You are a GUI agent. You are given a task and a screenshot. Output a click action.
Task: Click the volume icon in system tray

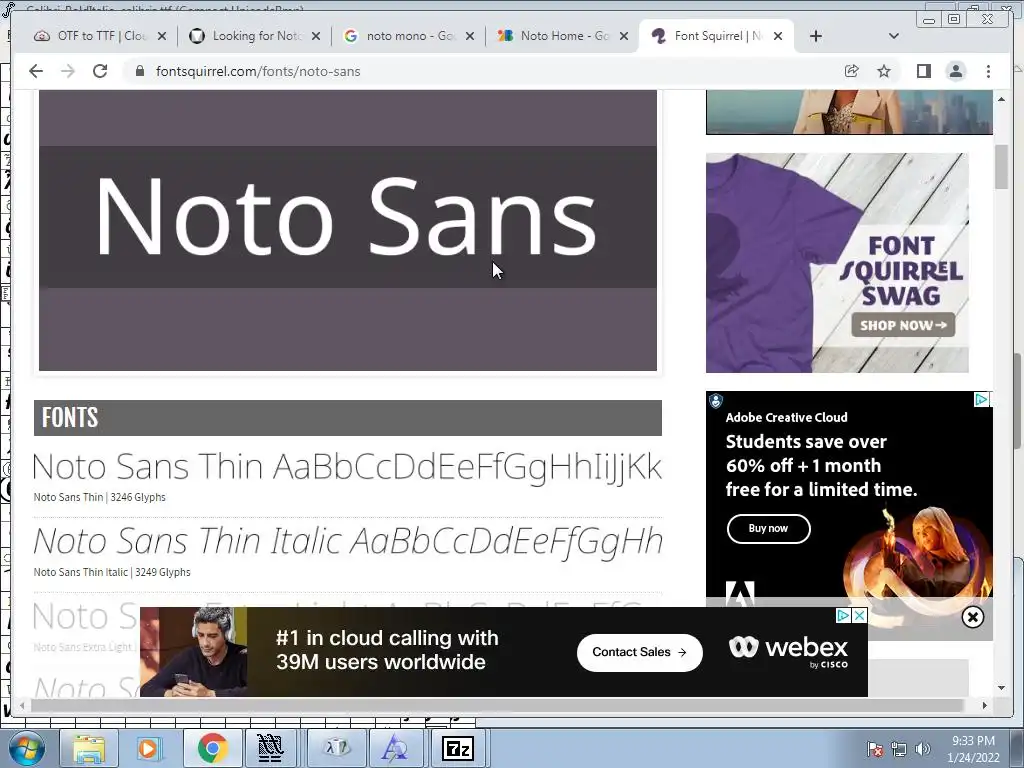coord(923,749)
